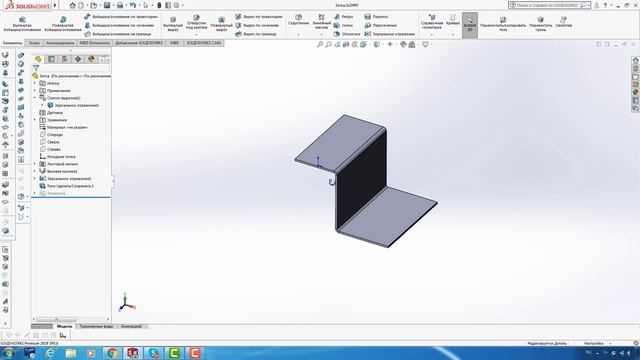Click the New document icon

[81, 5]
